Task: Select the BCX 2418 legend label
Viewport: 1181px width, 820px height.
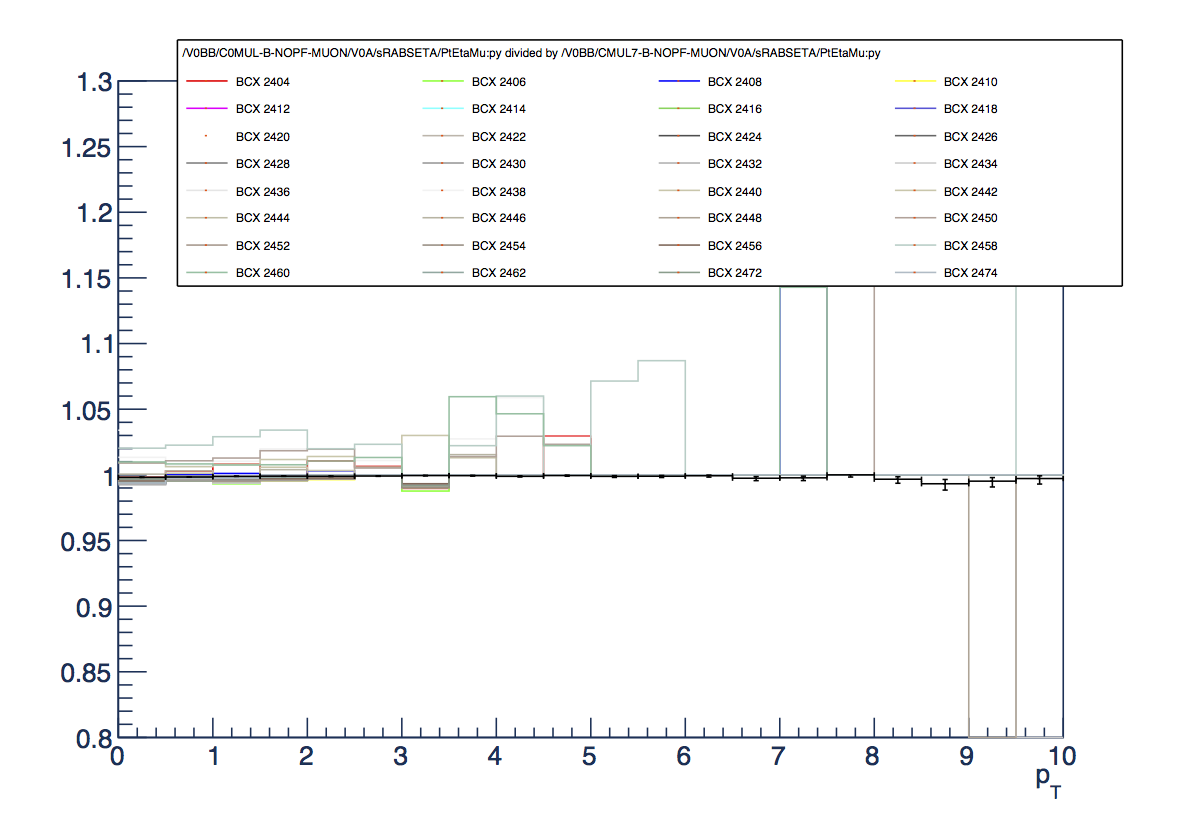Action: pos(970,108)
